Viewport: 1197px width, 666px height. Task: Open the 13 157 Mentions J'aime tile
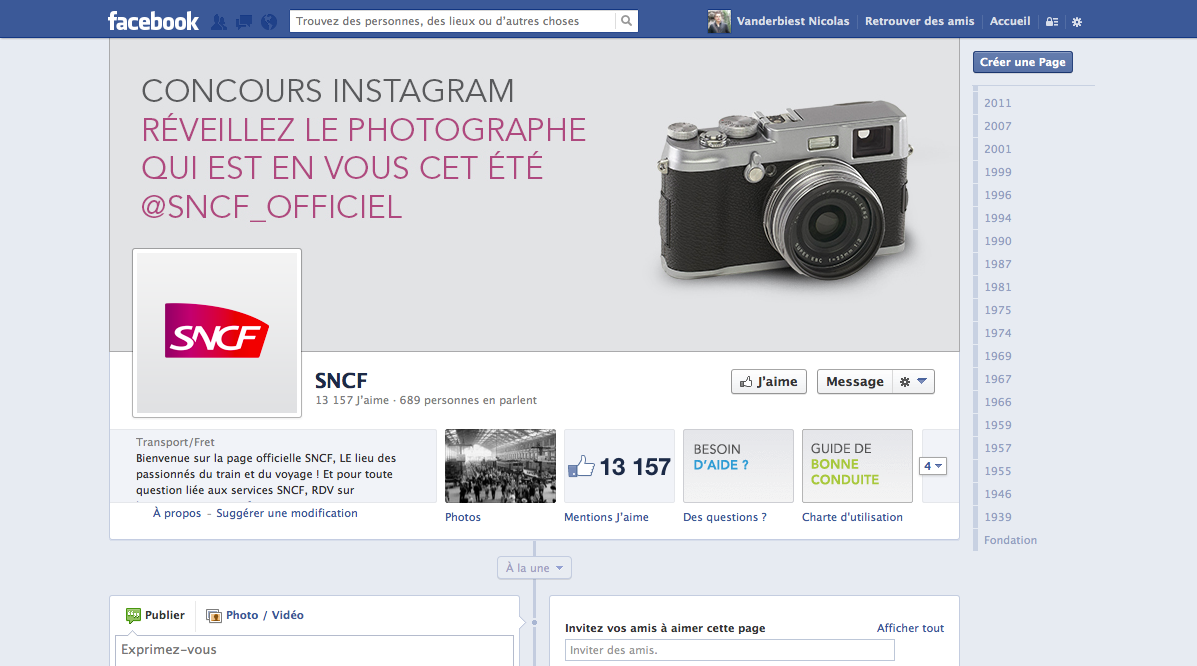click(619, 466)
